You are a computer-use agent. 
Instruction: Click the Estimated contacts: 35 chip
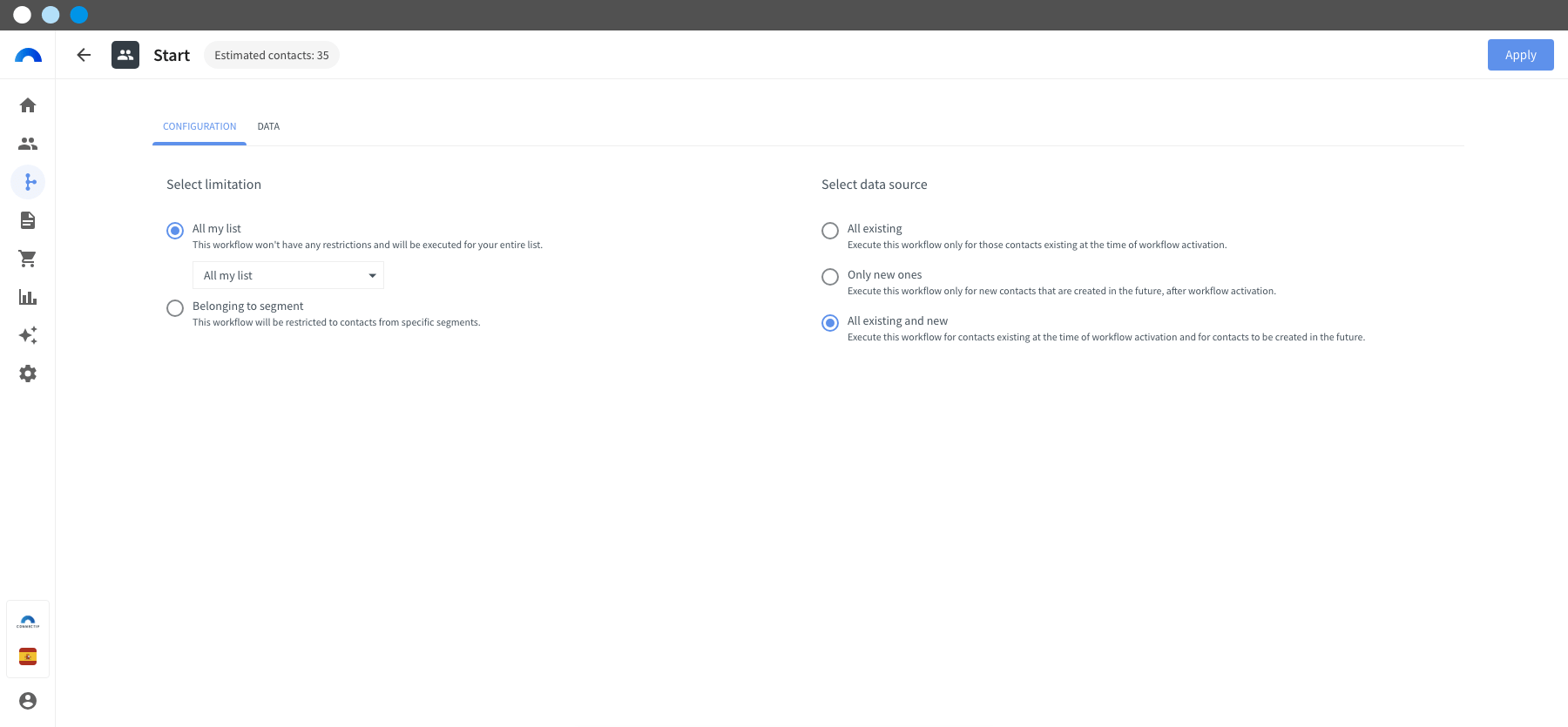coord(272,55)
